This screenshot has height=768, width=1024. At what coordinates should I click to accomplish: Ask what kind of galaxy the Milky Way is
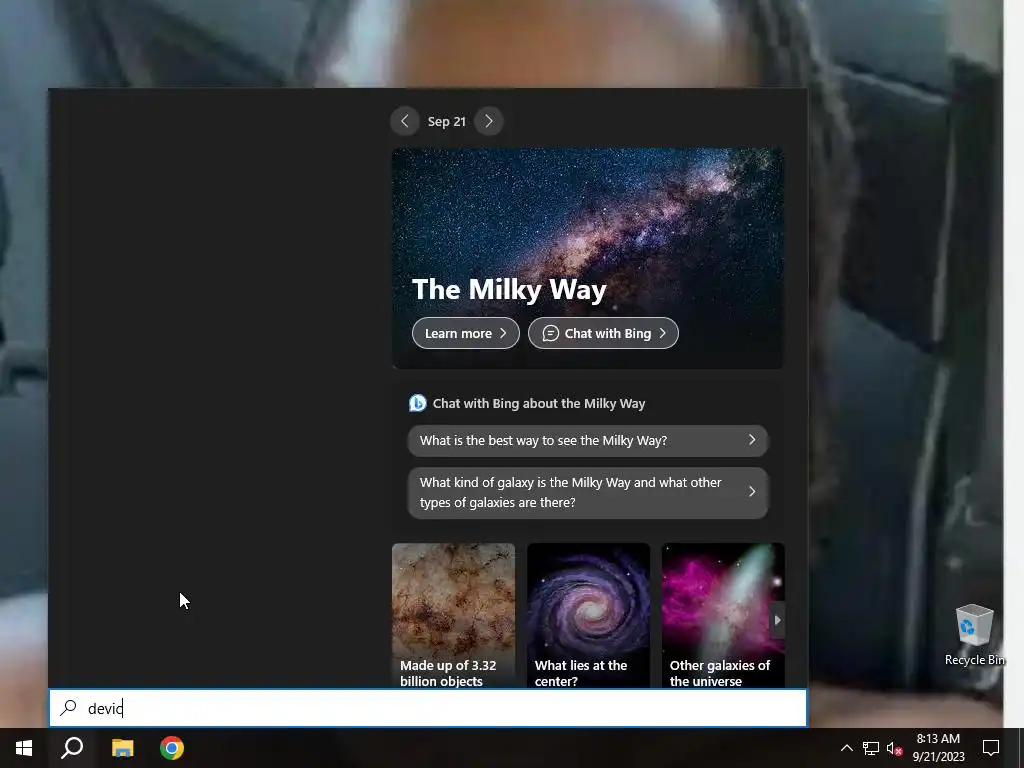588,492
